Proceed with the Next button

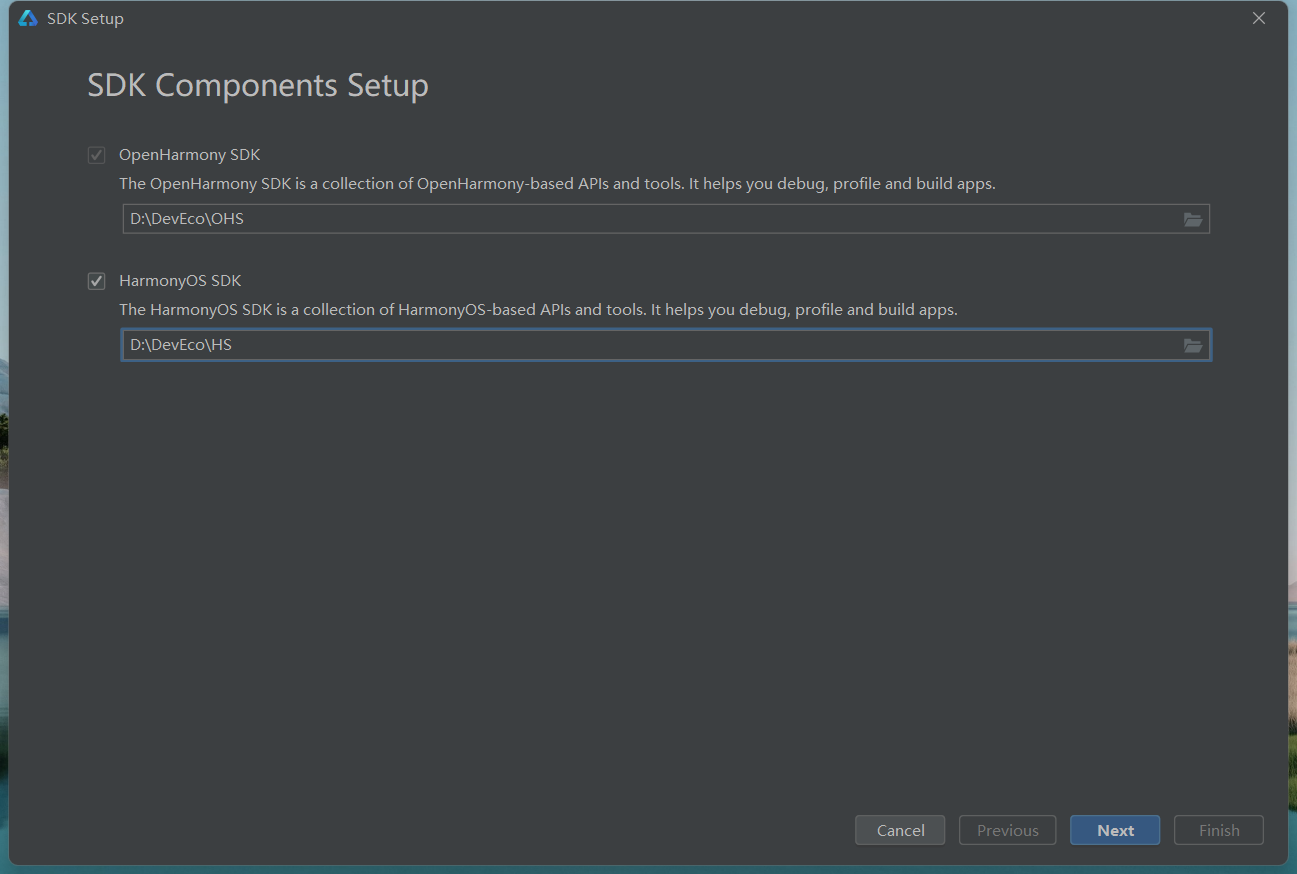pyautogui.click(x=1115, y=830)
